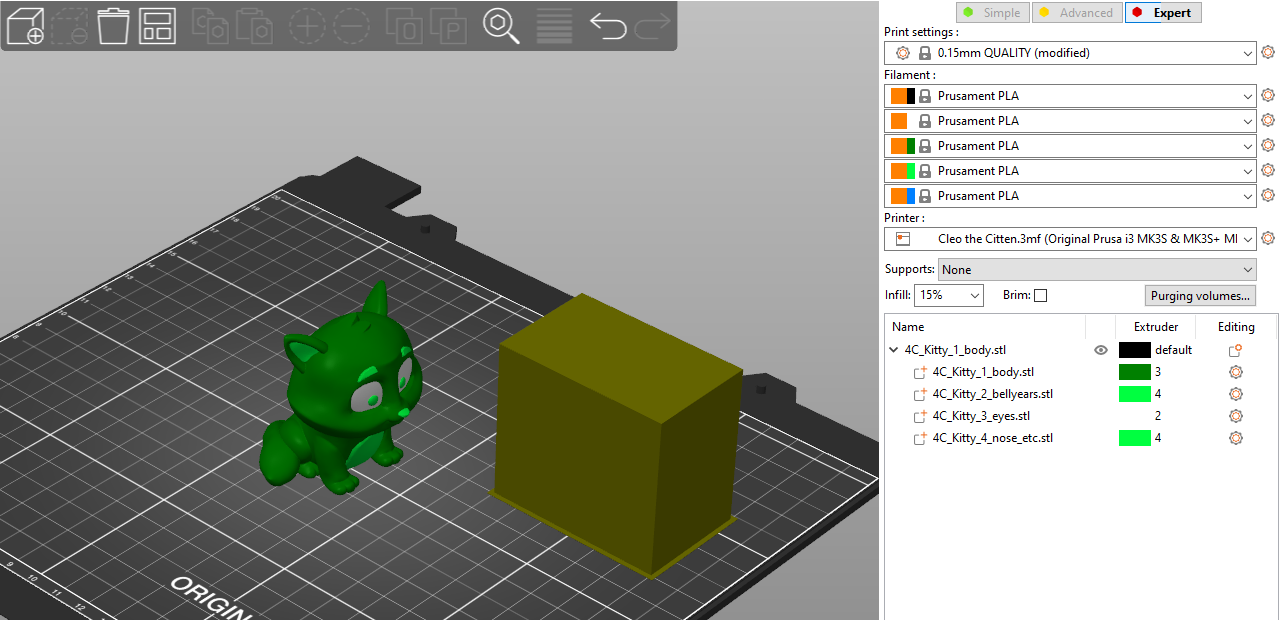
Task: Click editing icon on top-level 4C_Kitty_1_body.stl row
Action: pyautogui.click(x=1236, y=350)
